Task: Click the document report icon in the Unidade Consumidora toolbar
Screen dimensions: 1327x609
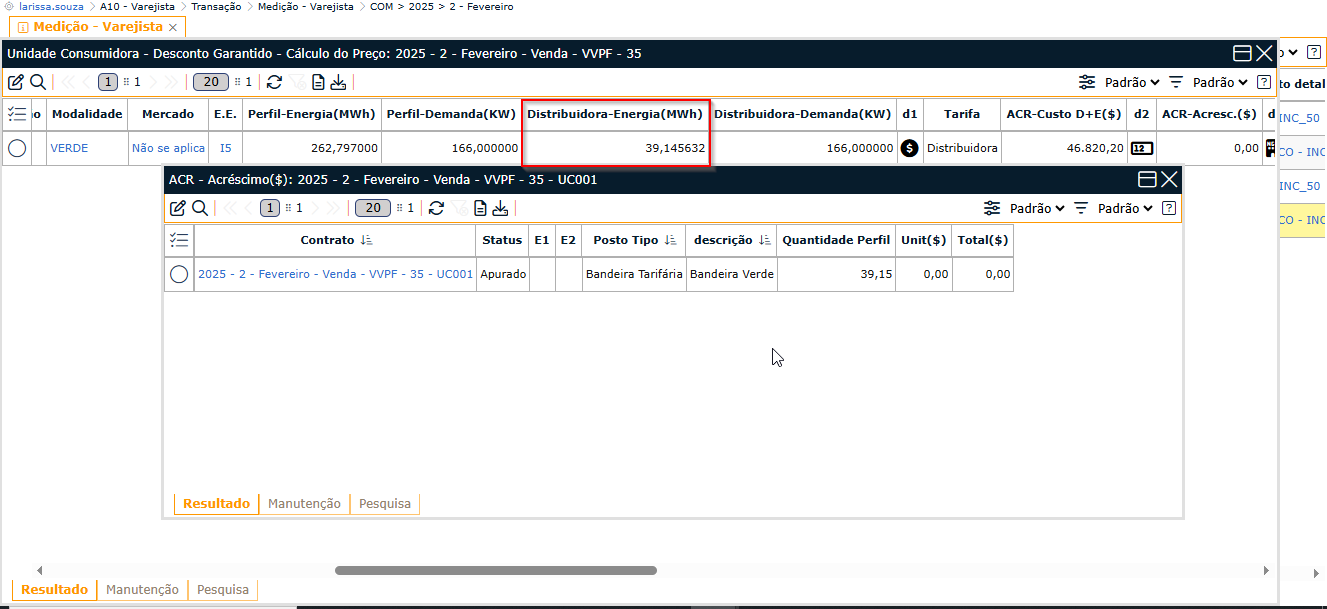Action: click(318, 82)
